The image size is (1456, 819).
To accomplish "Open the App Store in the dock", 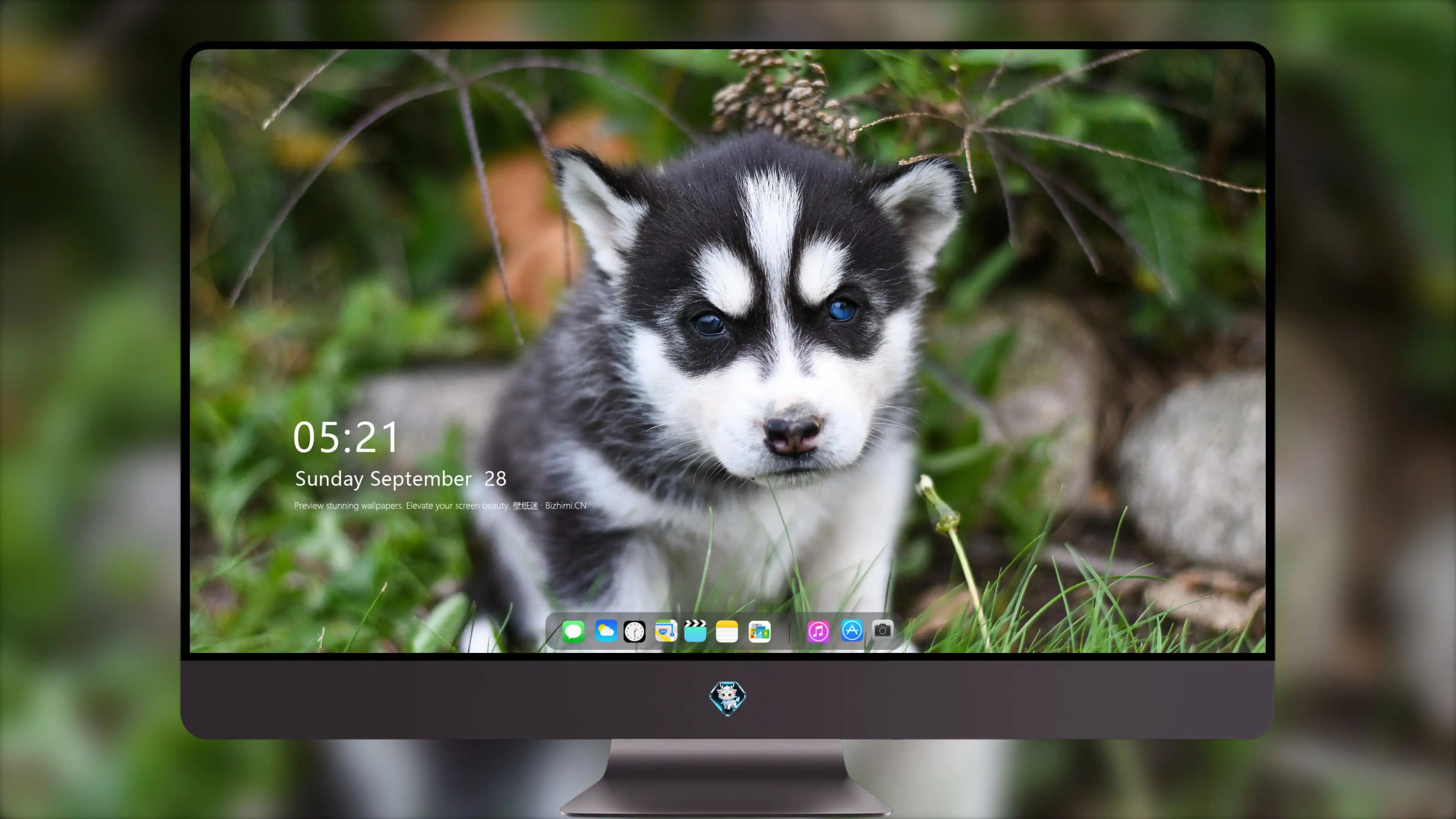I will coord(852,630).
